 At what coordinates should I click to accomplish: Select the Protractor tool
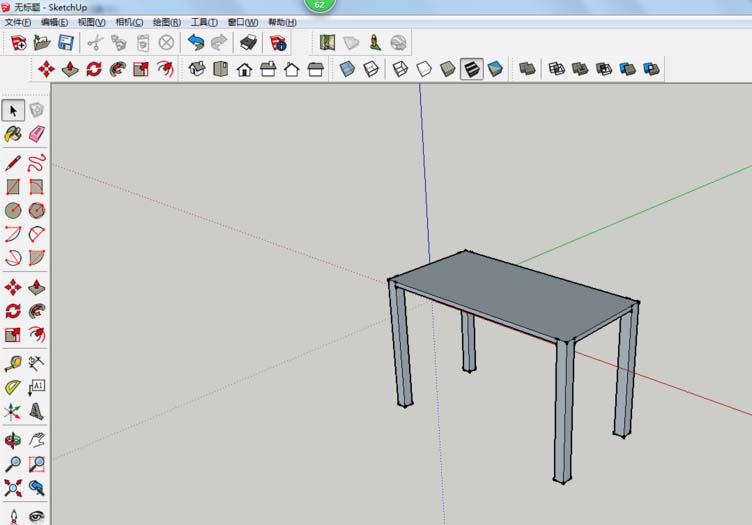pyautogui.click(x=13, y=387)
